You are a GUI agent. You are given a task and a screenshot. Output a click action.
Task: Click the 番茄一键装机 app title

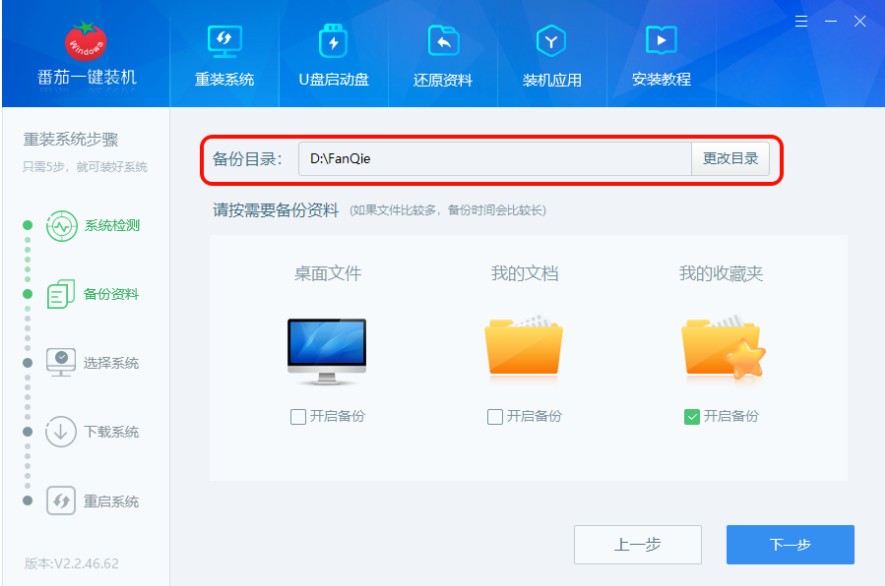tap(86, 77)
